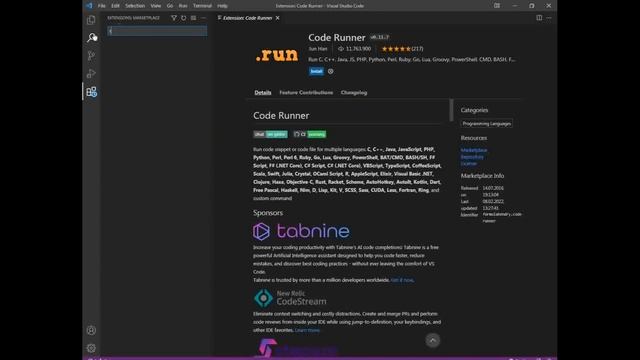Open the Selection menu
This screenshot has height=360, width=640.
[x=135, y=6]
